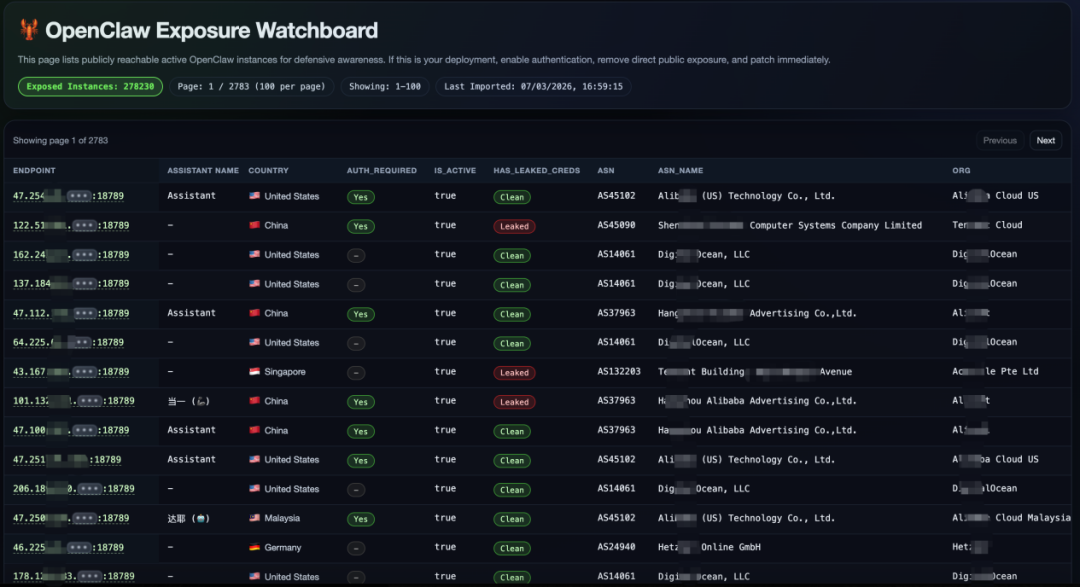Open the endpoint link starting with 47.254
This screenshot has width=1080, height=587.
pos(70,197)
